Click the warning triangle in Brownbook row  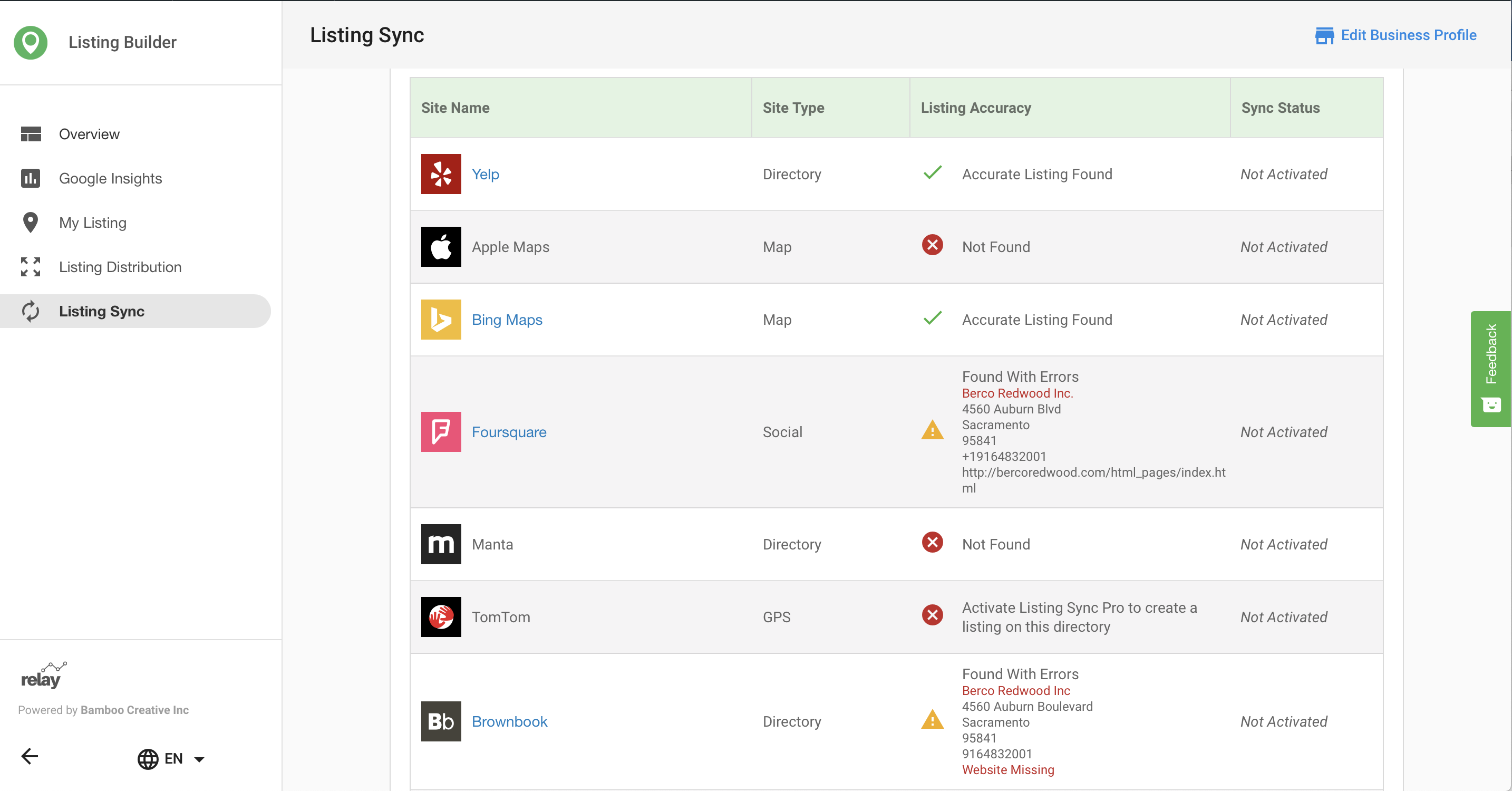[932, 719]
